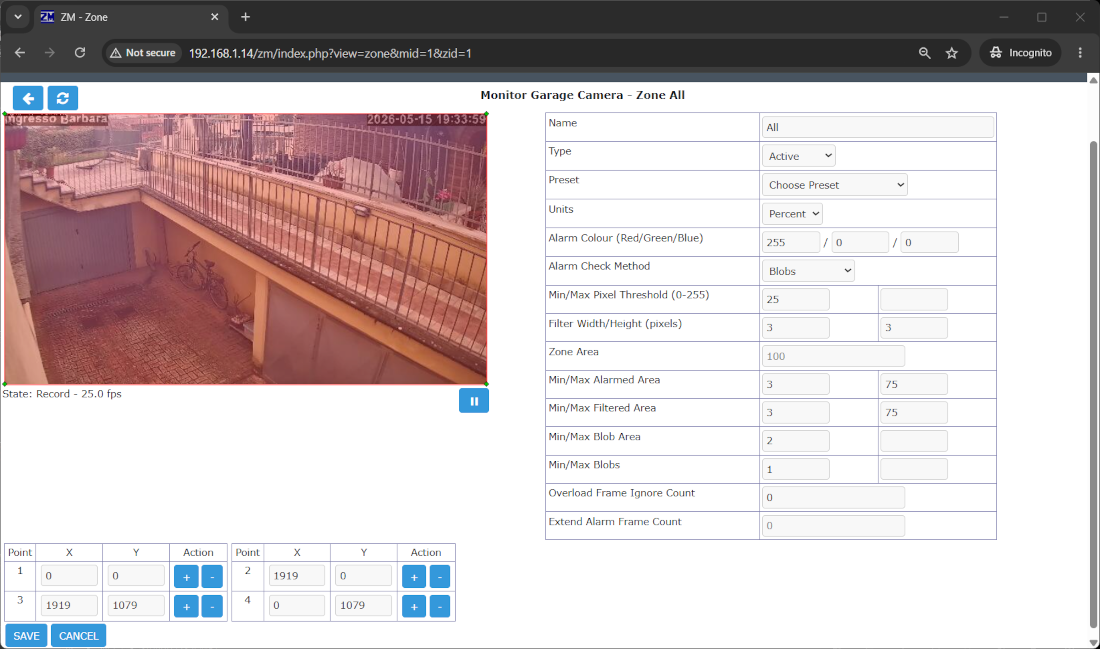Viewport: 1100px width, 649px height.
Task: Go back using browser back arrow
Action: pyautogui.click(x=20, y=53)
